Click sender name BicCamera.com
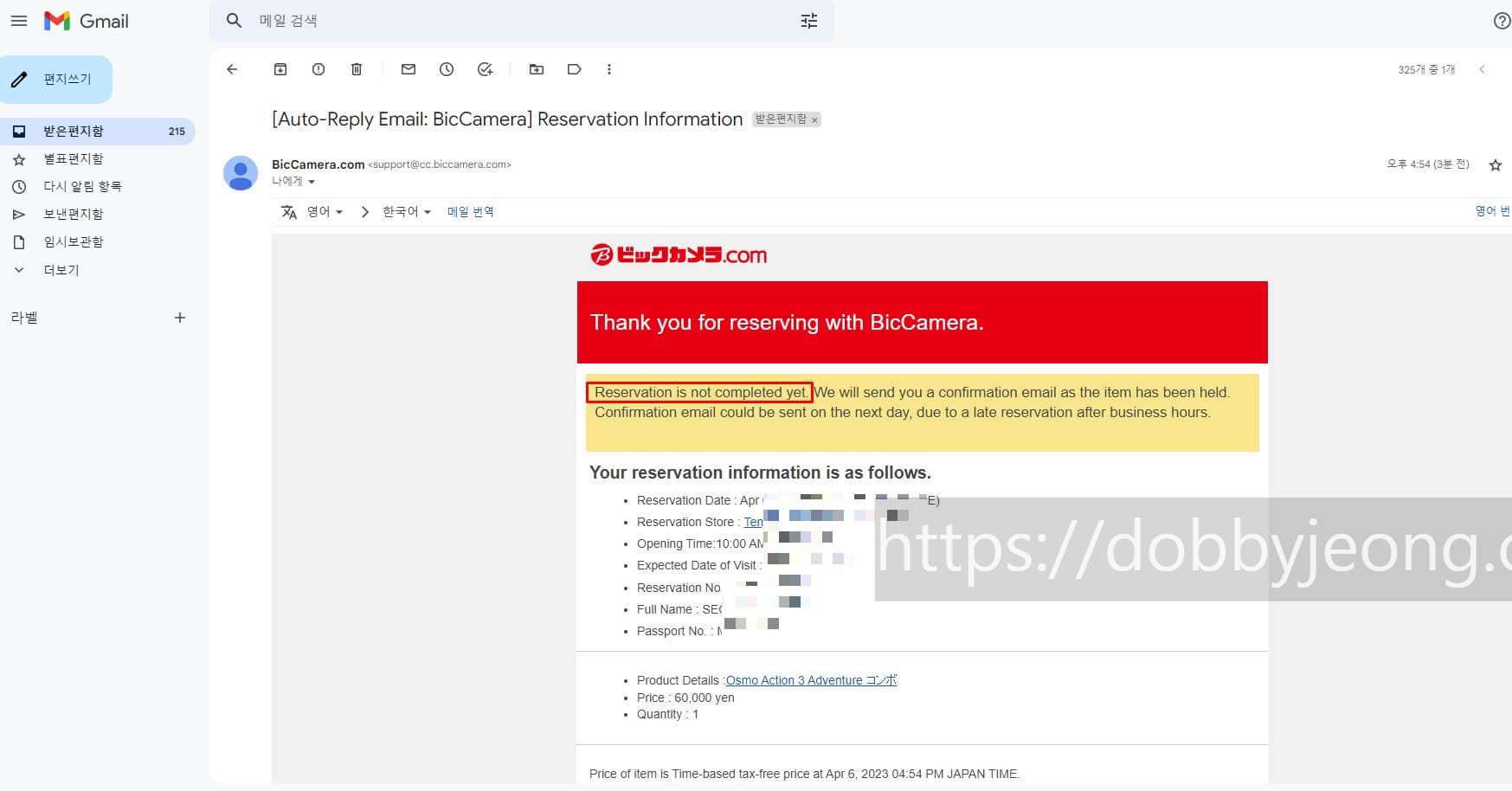The width and height of the screenshot is (1512, 791). tap(318, 164)
